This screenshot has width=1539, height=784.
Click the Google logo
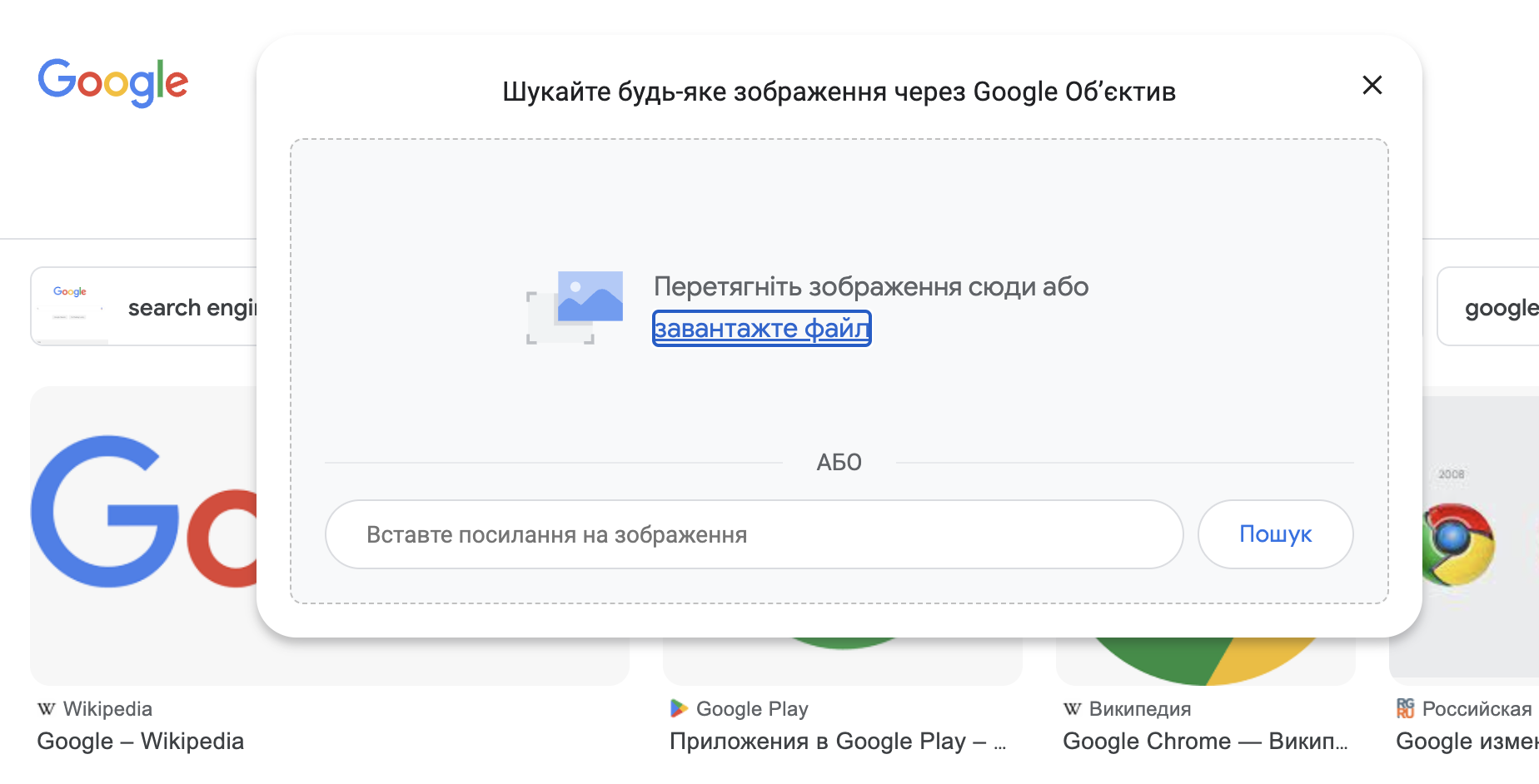point(113,82)
